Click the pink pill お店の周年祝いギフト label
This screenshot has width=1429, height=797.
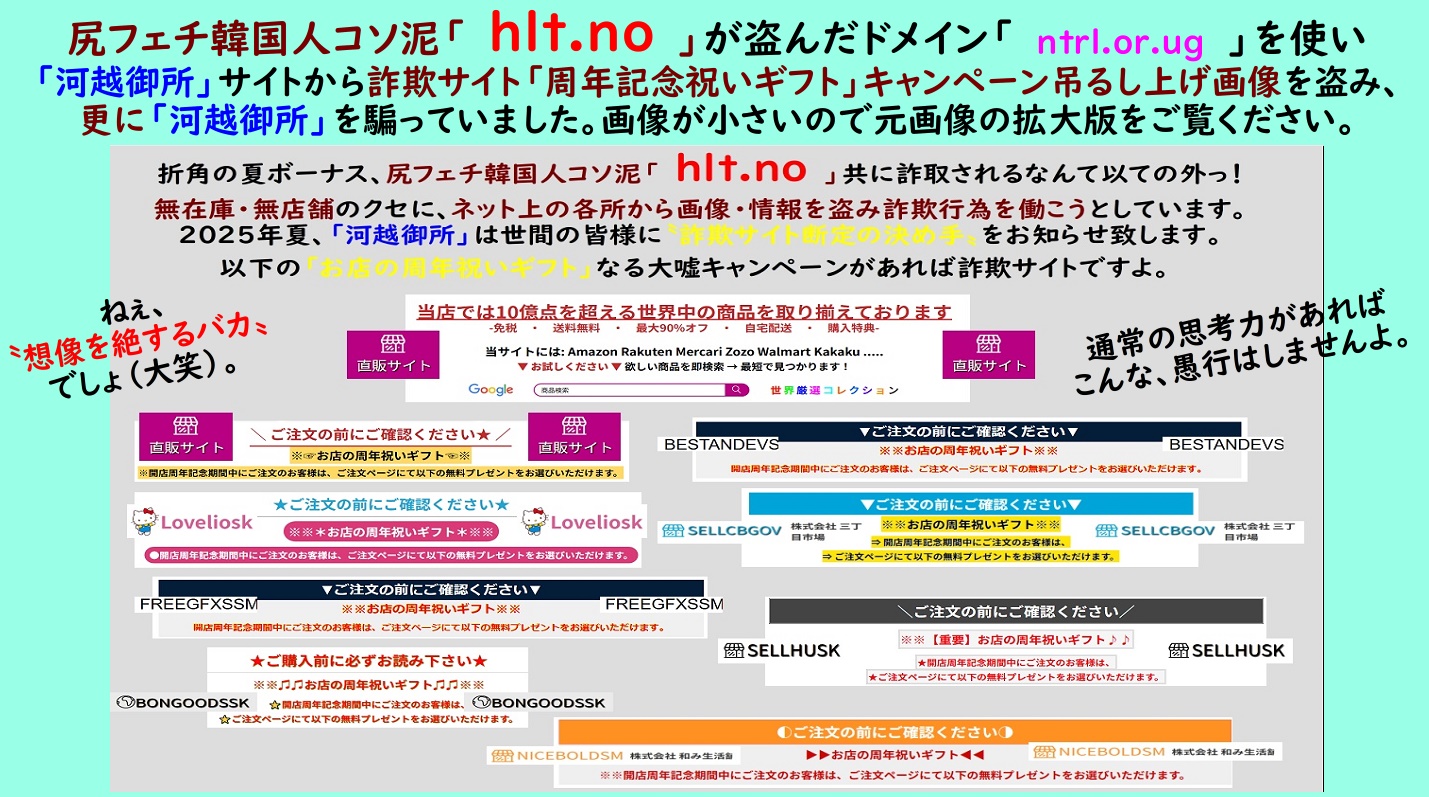tap(390, 531)
